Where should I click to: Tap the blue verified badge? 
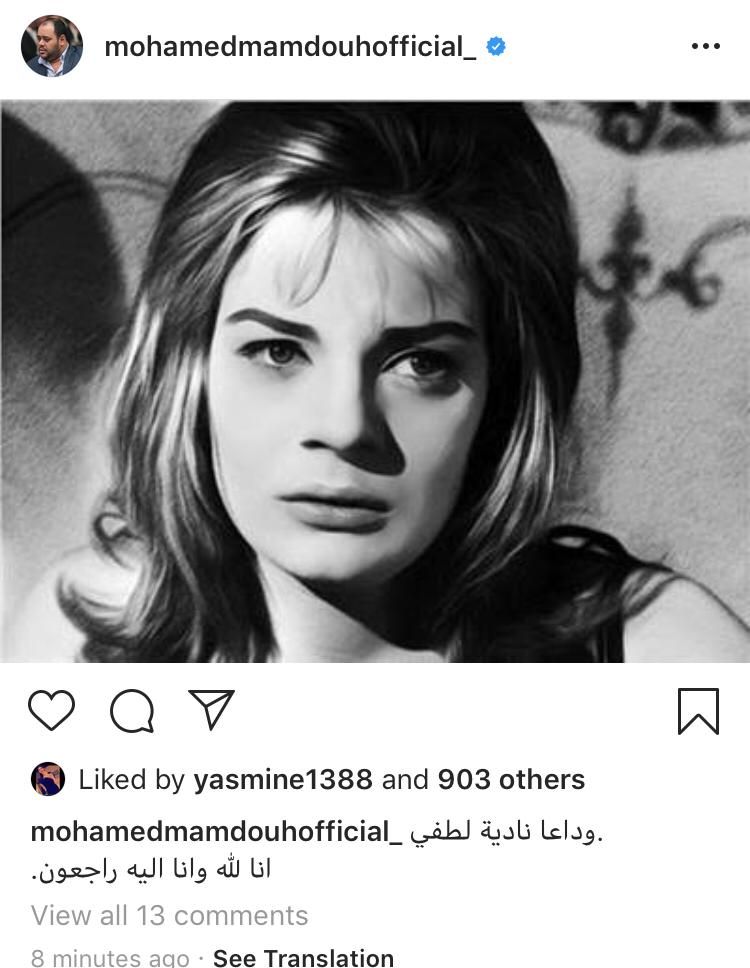point(496,46)
